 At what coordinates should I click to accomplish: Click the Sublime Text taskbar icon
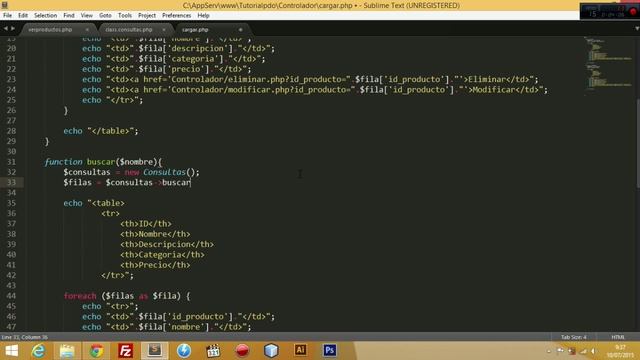[x=155, y=351]
